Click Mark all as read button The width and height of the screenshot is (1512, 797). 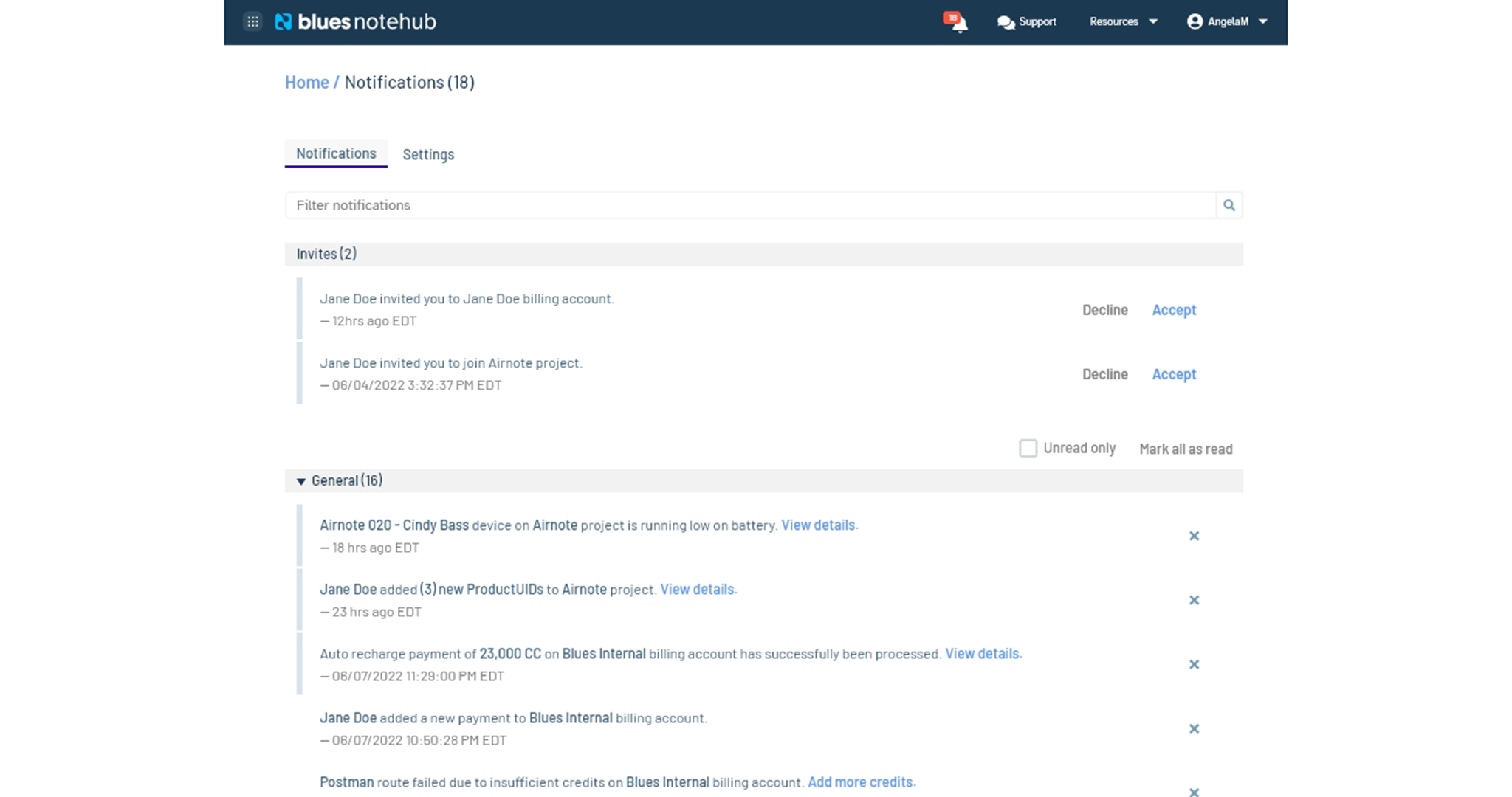1186,448
